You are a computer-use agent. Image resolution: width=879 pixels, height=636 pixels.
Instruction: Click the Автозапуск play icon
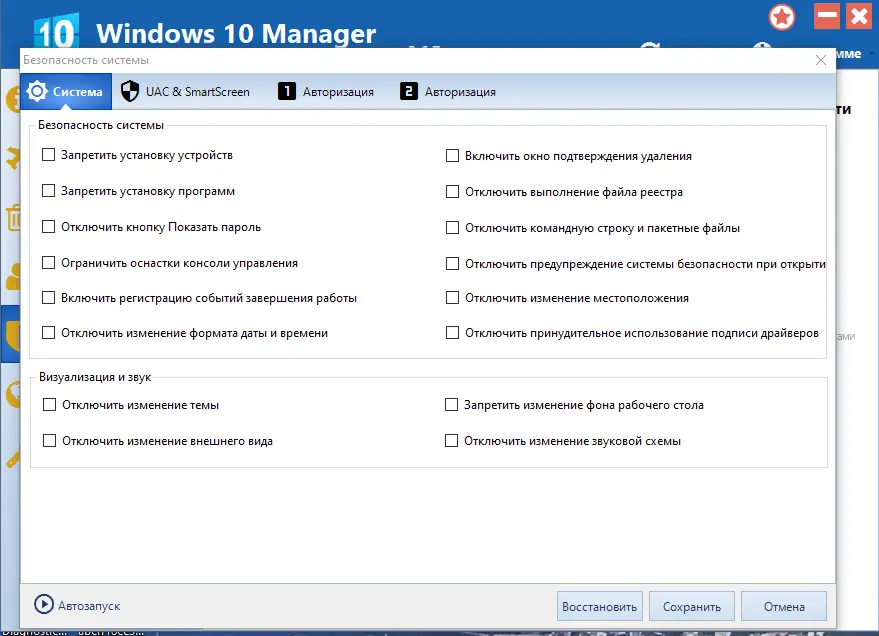(44, 605)
